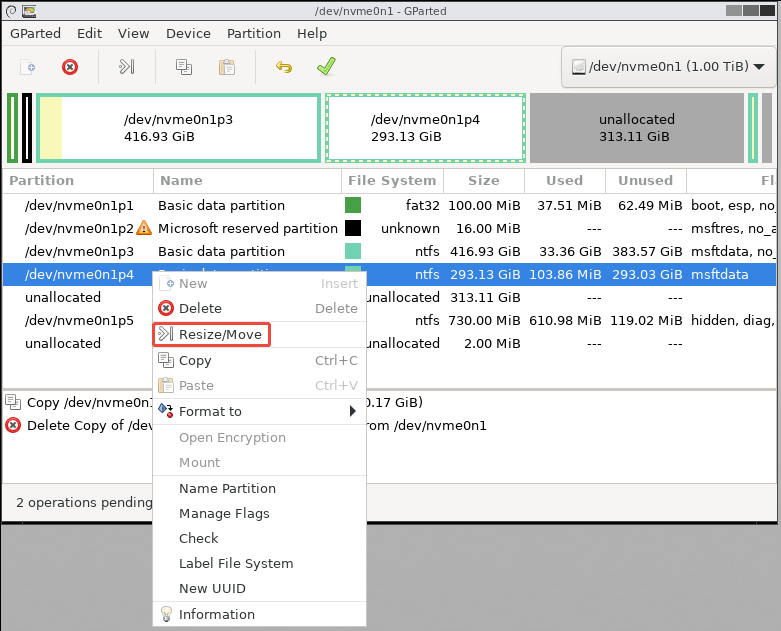
Task: Click the teal ntfs swatch for nvme0n1p3
Action: (x=353, y=251)
